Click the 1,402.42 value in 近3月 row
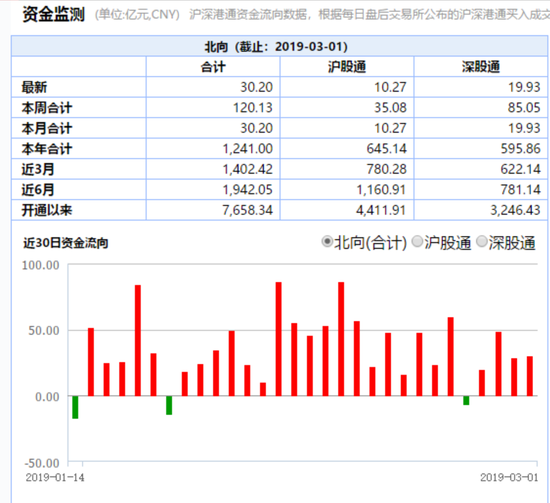The image size is (550, 503). pos(248,169)
